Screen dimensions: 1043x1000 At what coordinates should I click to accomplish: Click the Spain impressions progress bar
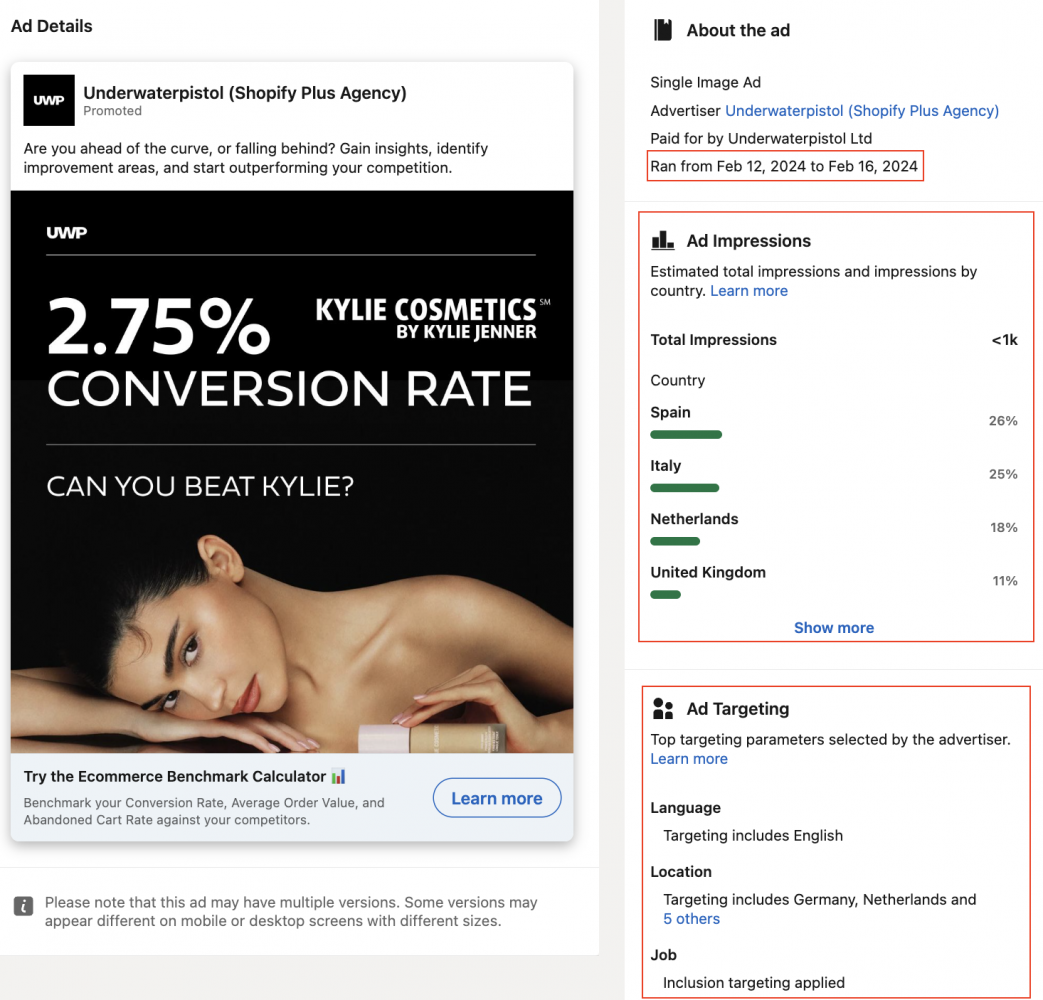[x=686, y=434]
